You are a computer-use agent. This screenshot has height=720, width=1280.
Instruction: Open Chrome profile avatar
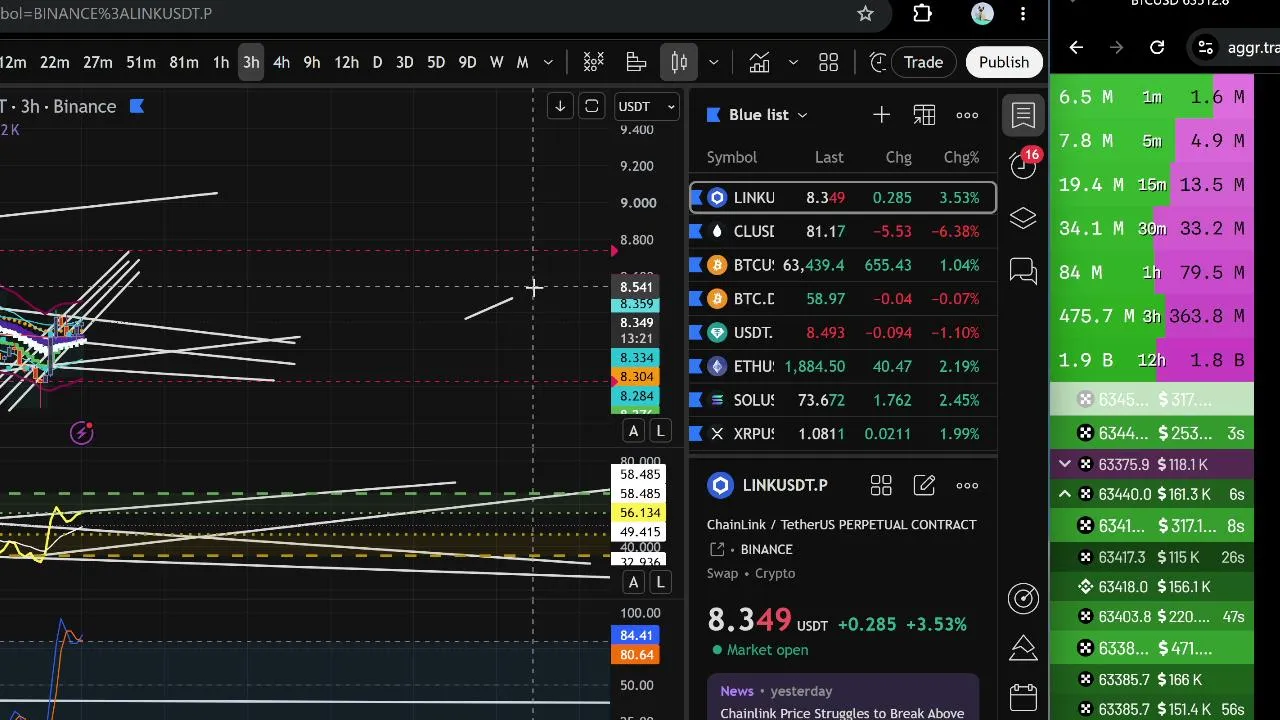coord(982,14)
